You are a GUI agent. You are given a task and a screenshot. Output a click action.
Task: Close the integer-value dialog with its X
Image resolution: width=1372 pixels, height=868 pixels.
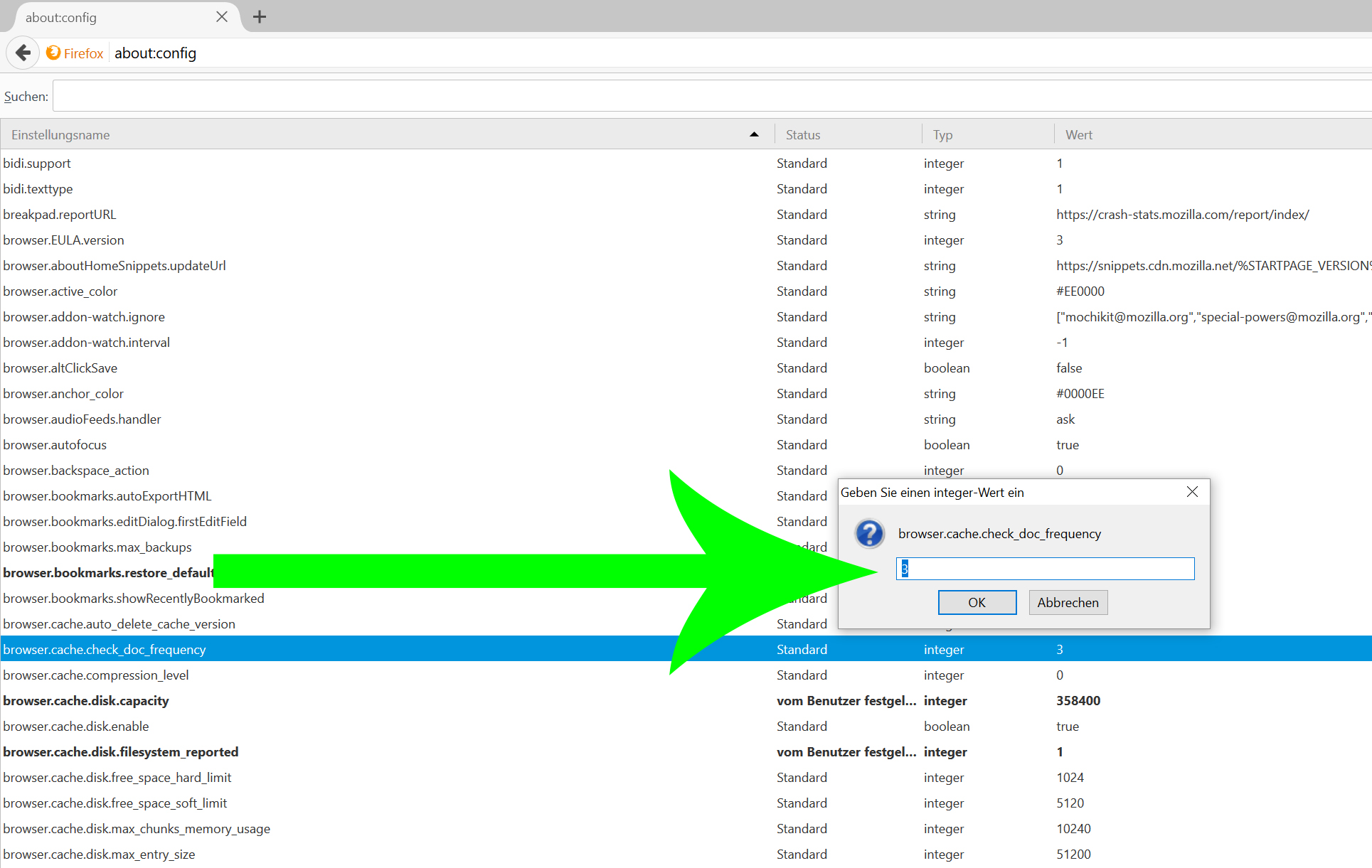[1192, 492]
